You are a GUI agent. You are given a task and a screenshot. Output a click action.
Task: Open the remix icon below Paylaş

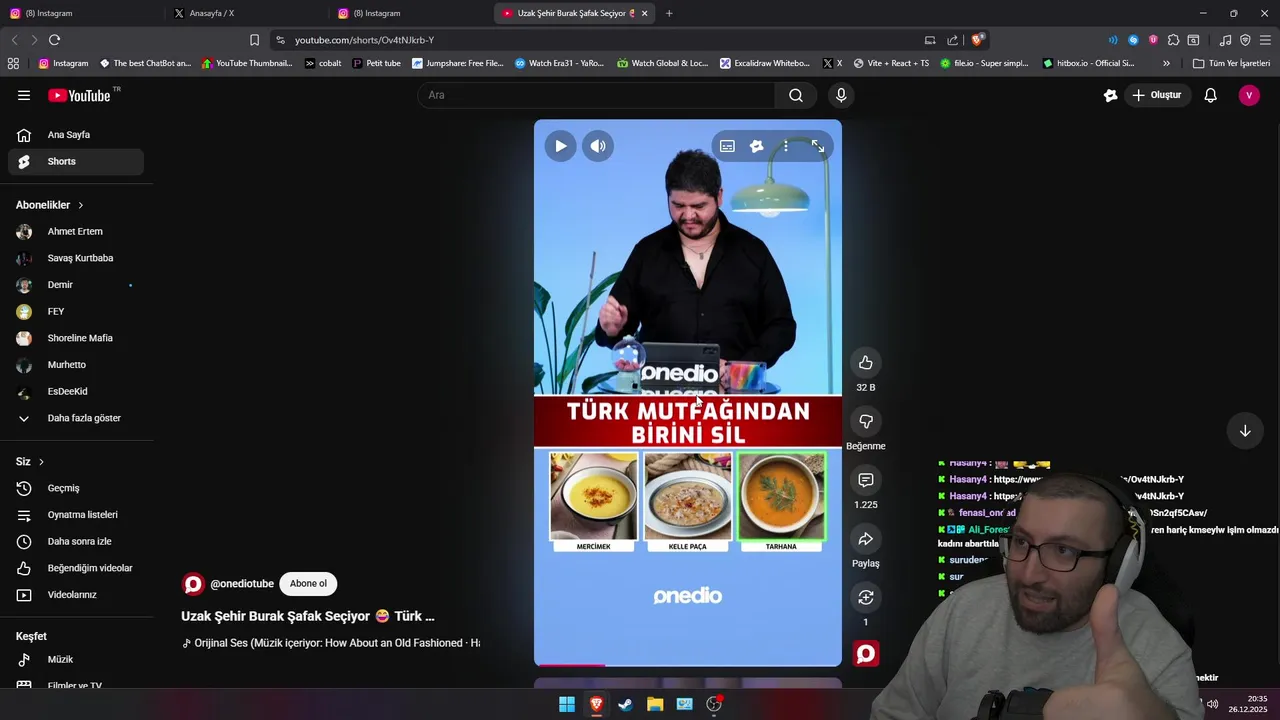(x=866, y=598)
